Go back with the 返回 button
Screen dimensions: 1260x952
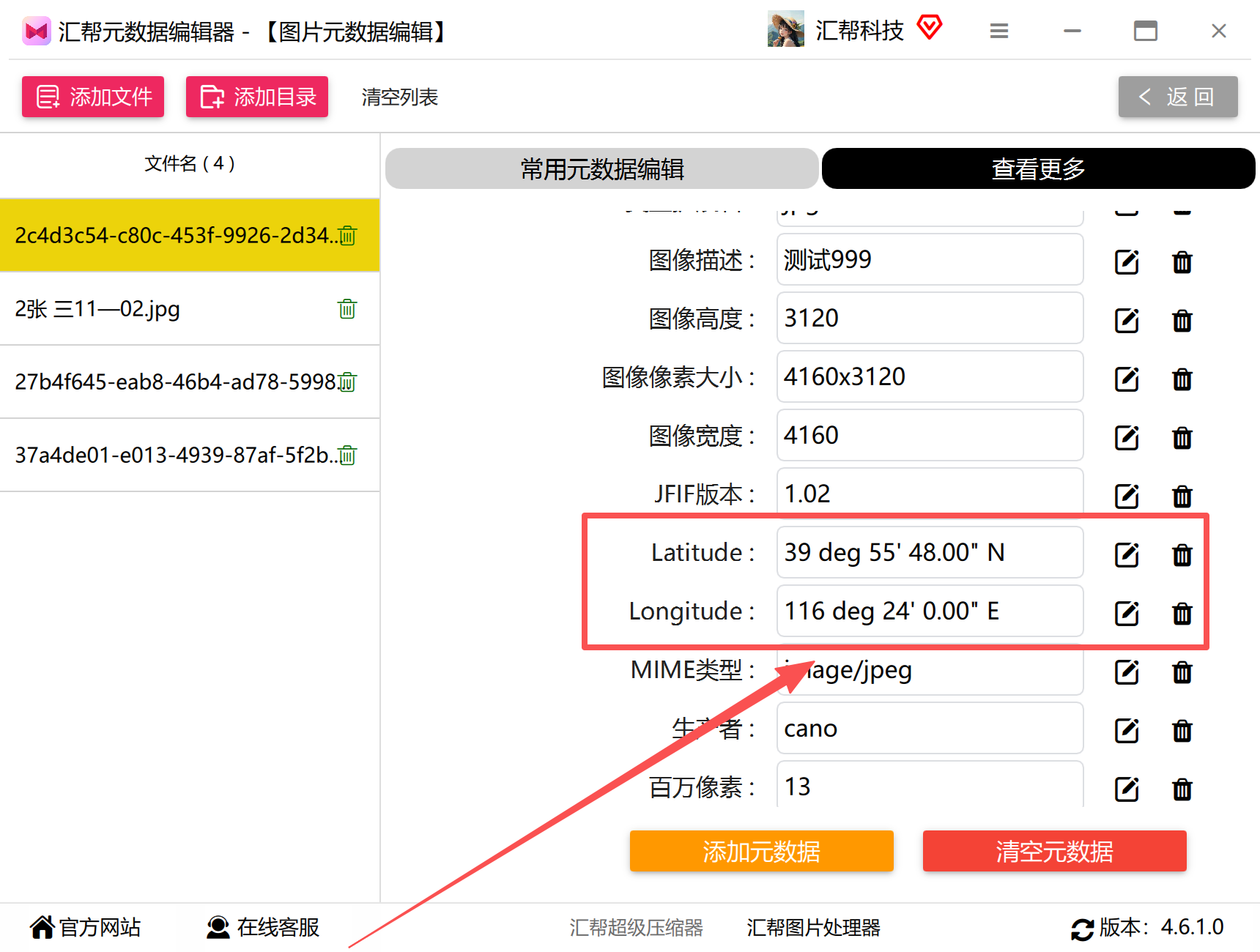coord(1178,97)
